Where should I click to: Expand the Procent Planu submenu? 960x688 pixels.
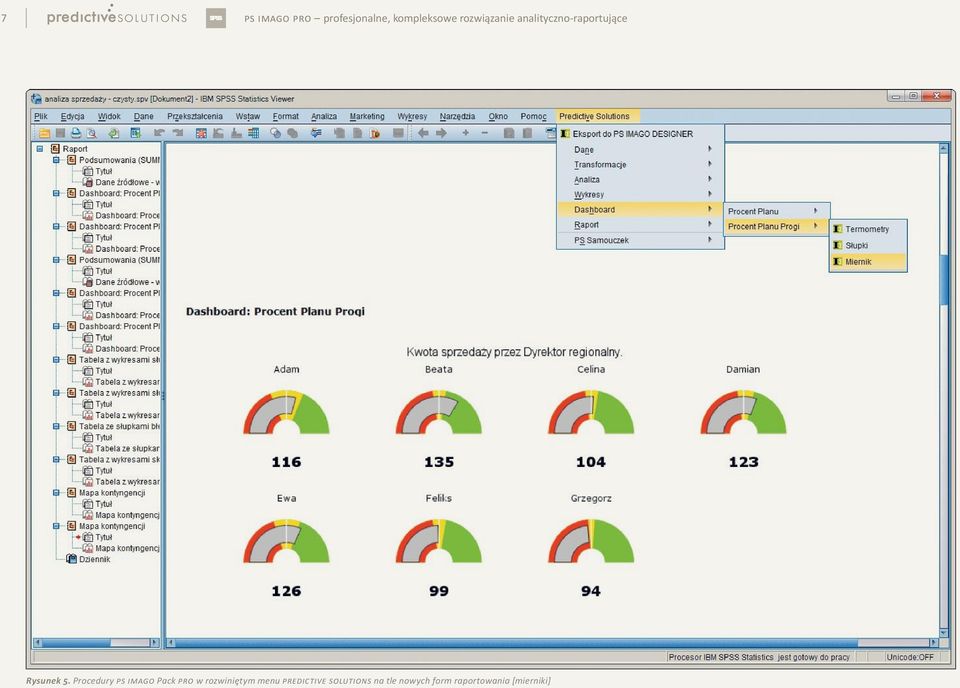776,211
